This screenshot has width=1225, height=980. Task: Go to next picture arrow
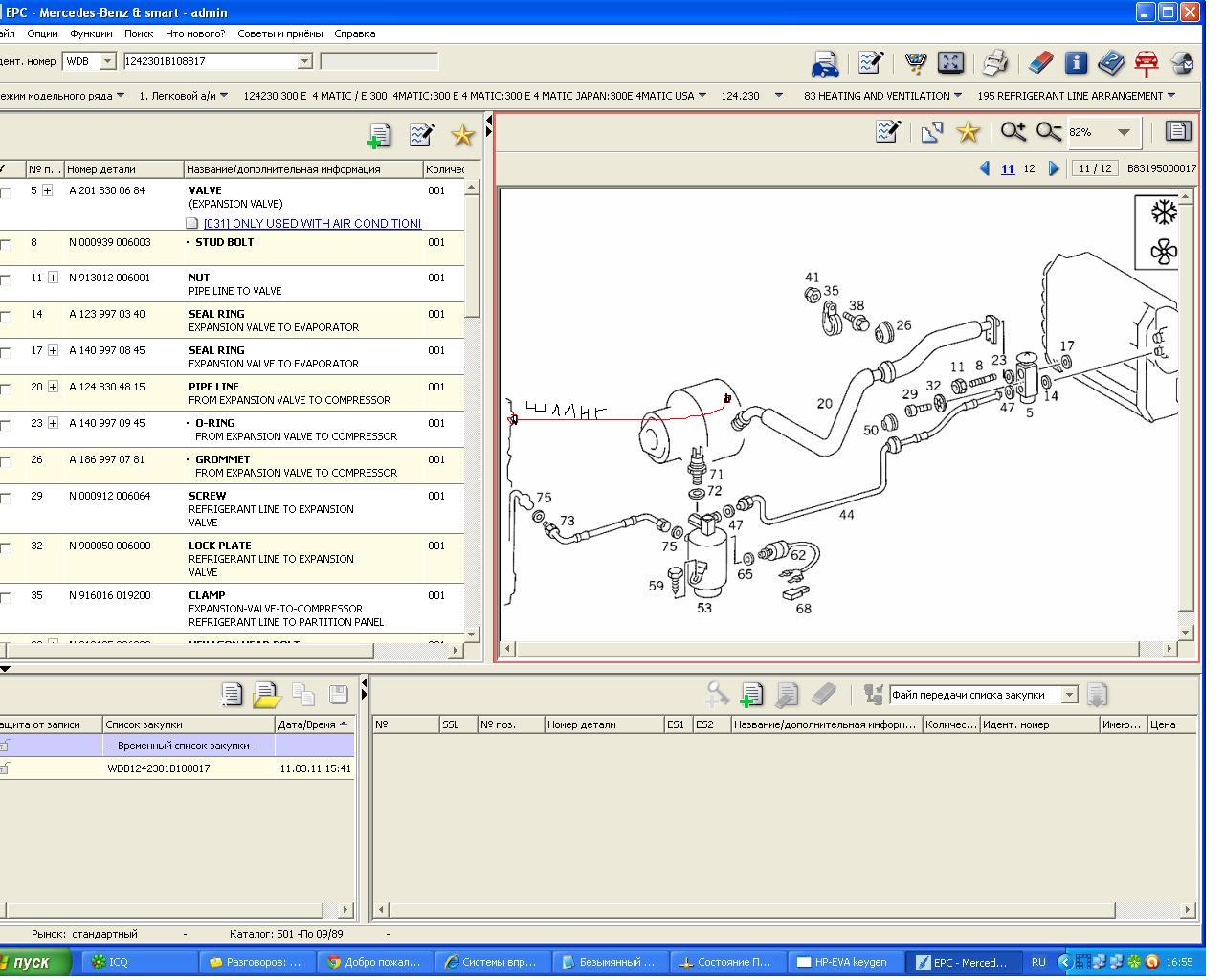[1054, 168]
